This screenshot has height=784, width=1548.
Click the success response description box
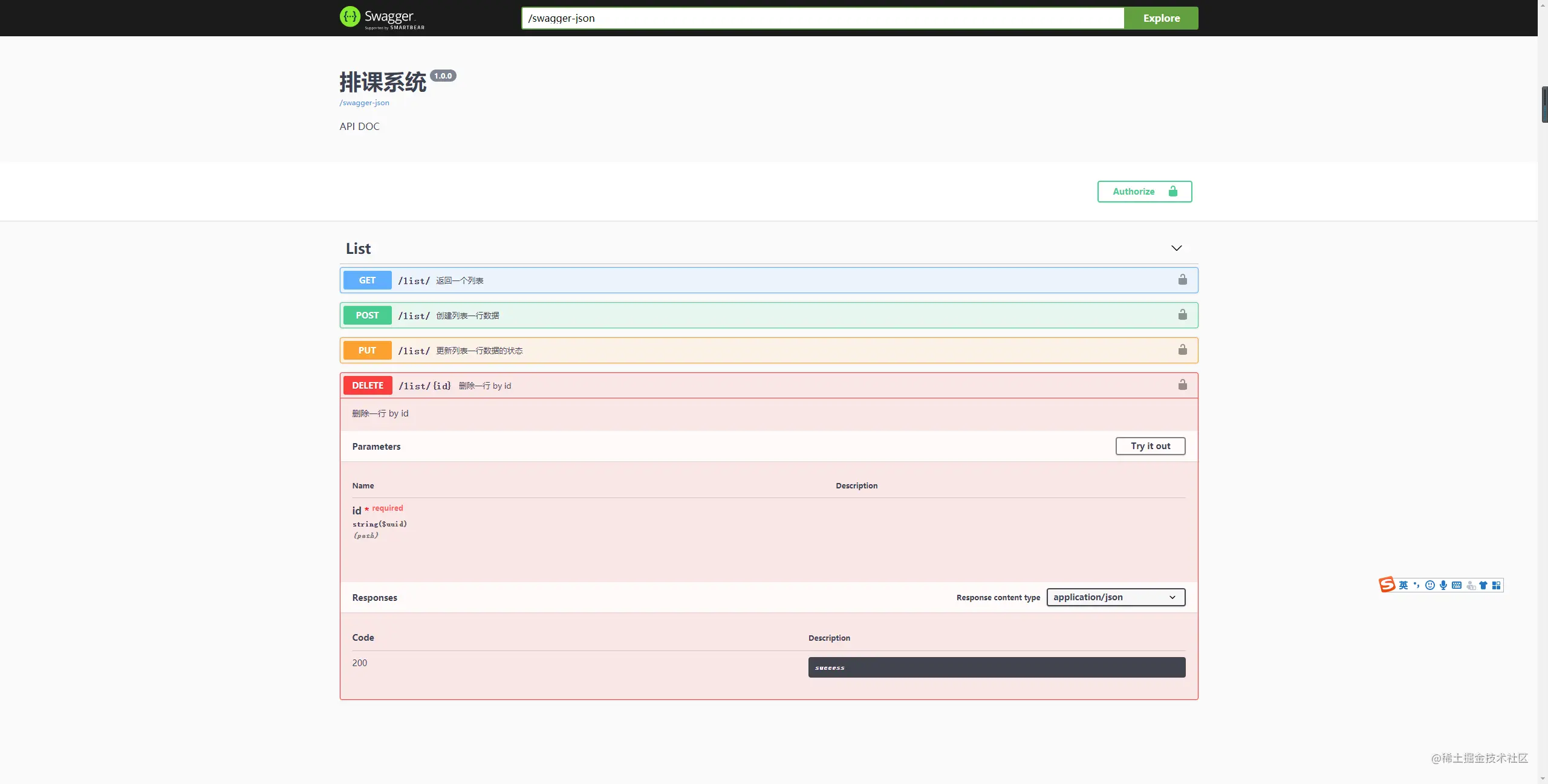(x=997, y=667)
